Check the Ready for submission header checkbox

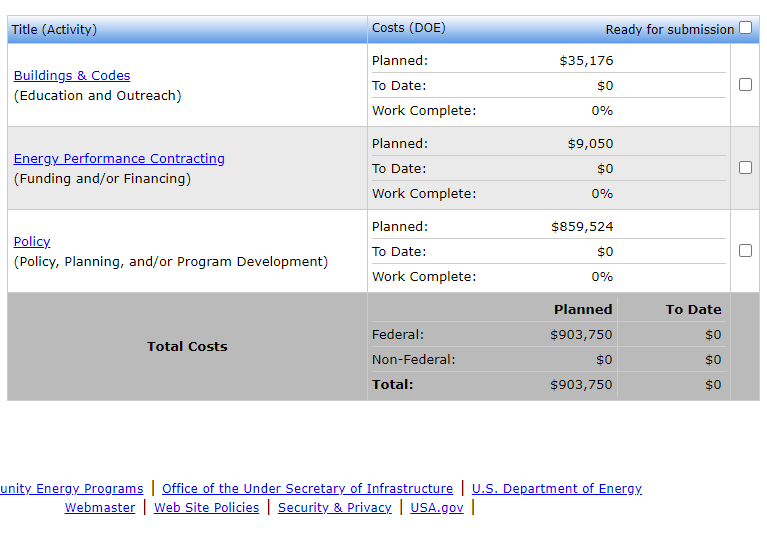[x=745, y=28]
